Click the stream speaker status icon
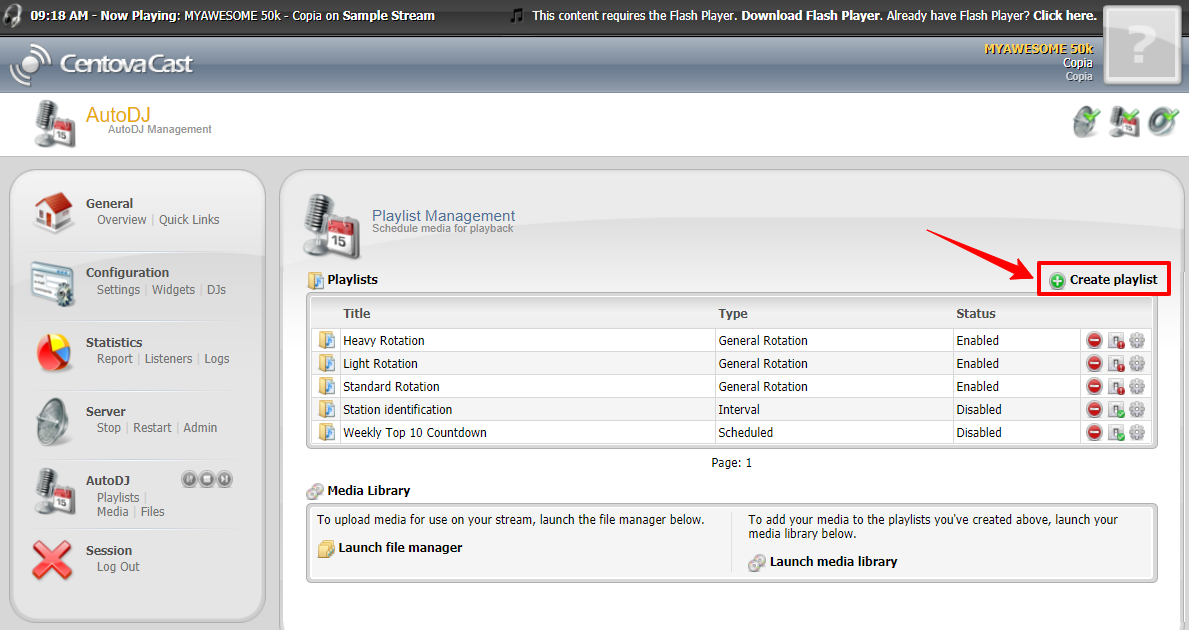Image resolution: width=1189 pixels, height=630 pixels. 1163,122
